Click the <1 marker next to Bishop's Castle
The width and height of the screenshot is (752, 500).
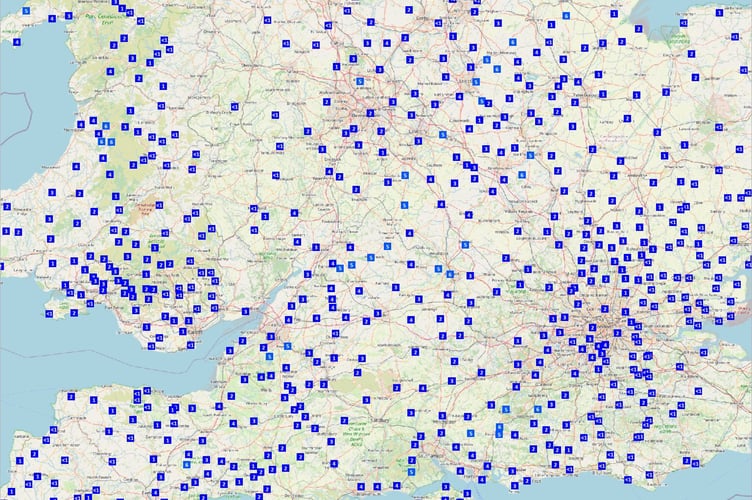tap(235, 106)
